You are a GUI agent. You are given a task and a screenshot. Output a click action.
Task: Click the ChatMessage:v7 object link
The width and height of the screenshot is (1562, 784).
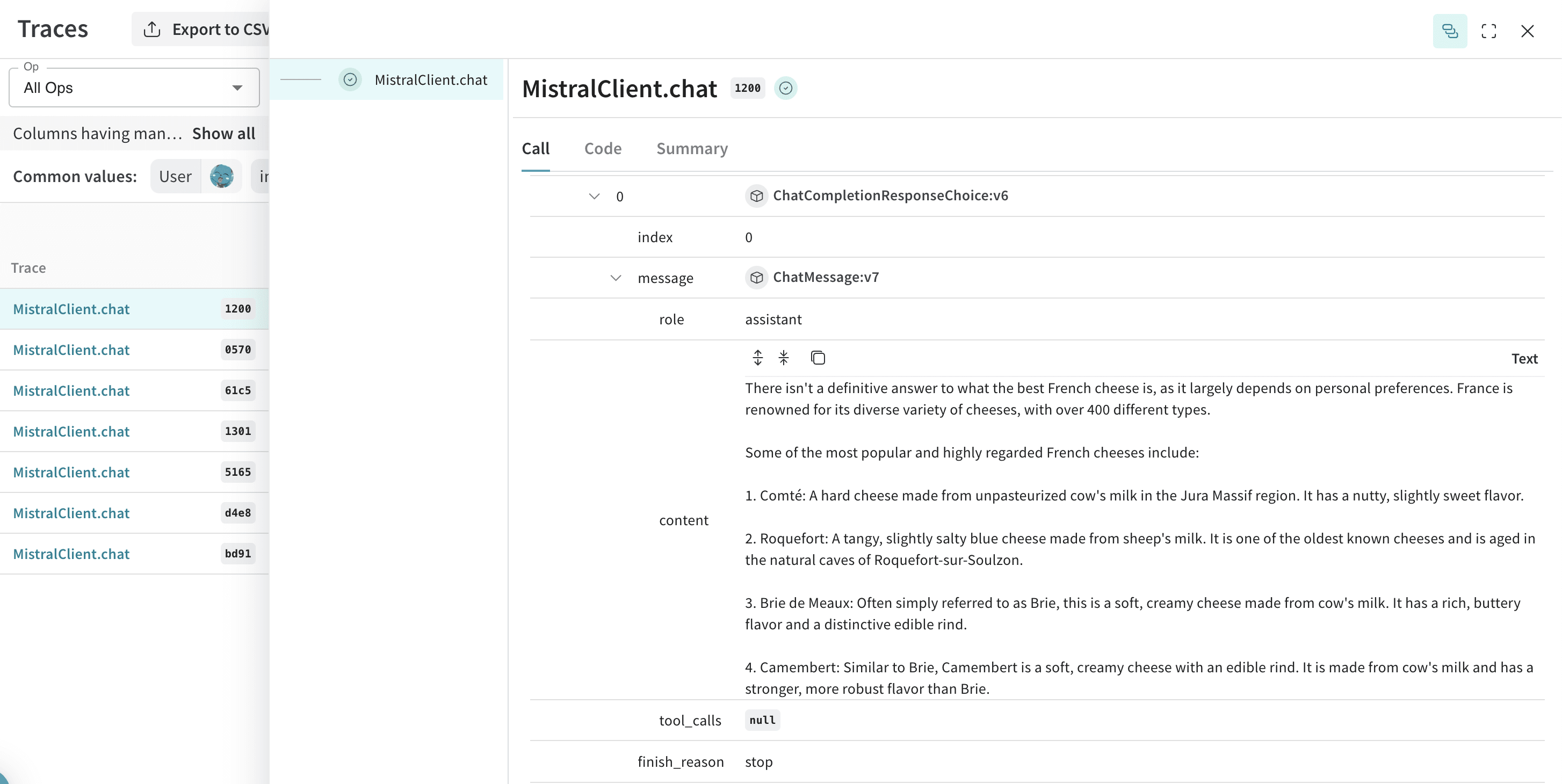(826, 277)
